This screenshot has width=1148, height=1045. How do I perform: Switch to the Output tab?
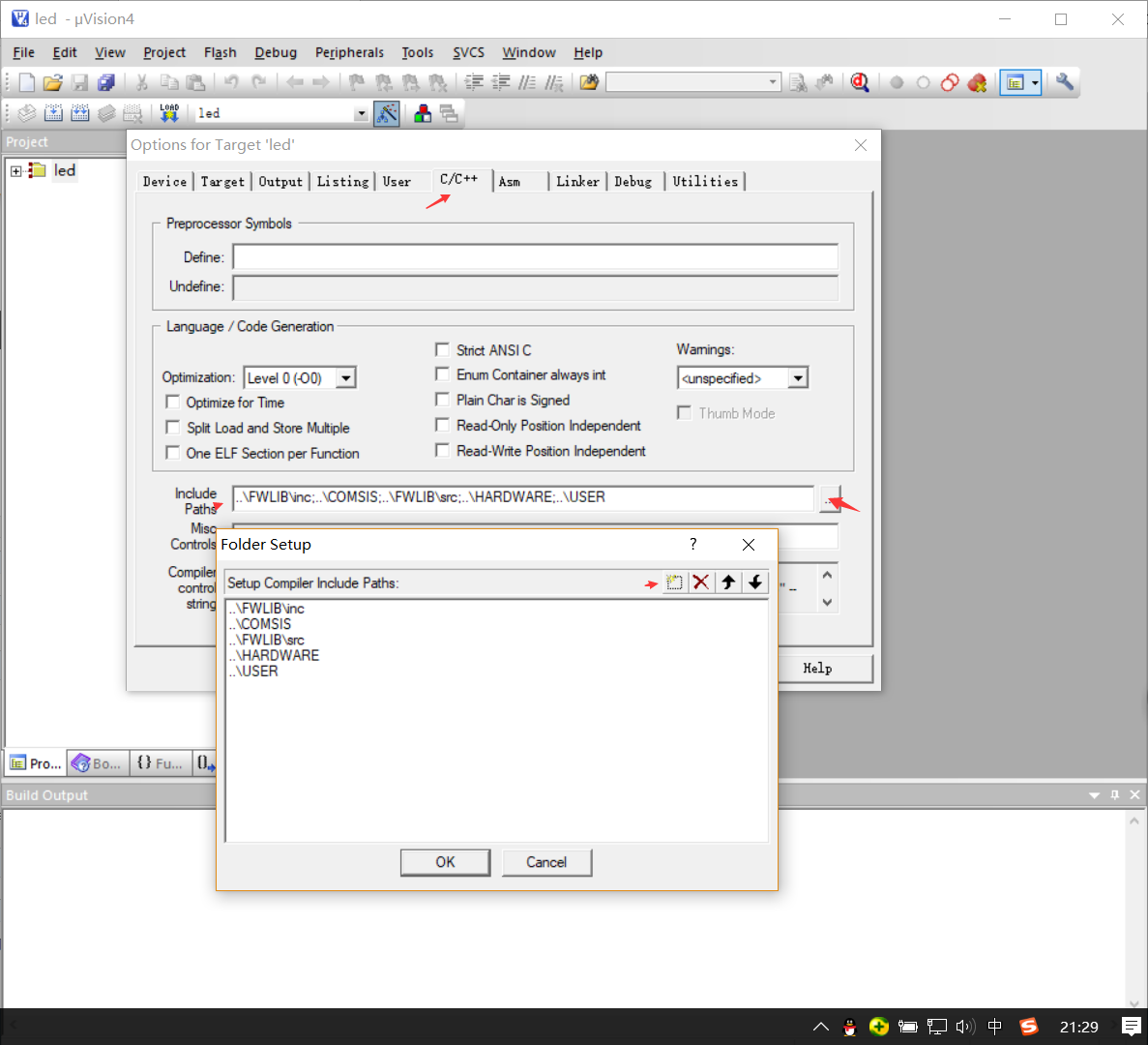tap(280, 182)
